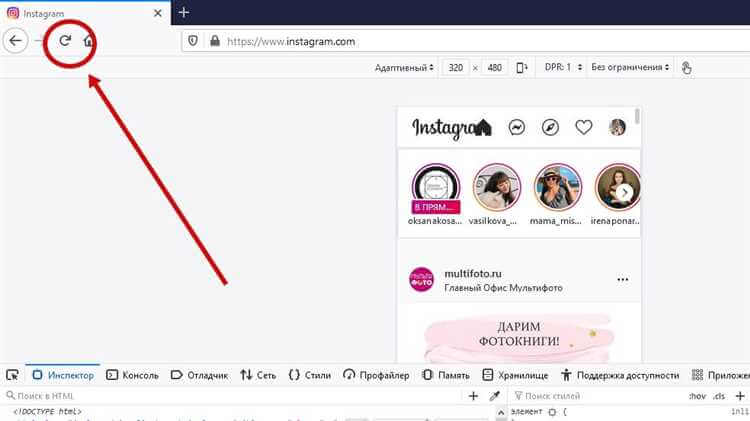Toggle the :hov pseudo-class panel
Image resolution: width=750 pixels, height=421 pixels.
[697, 396]
